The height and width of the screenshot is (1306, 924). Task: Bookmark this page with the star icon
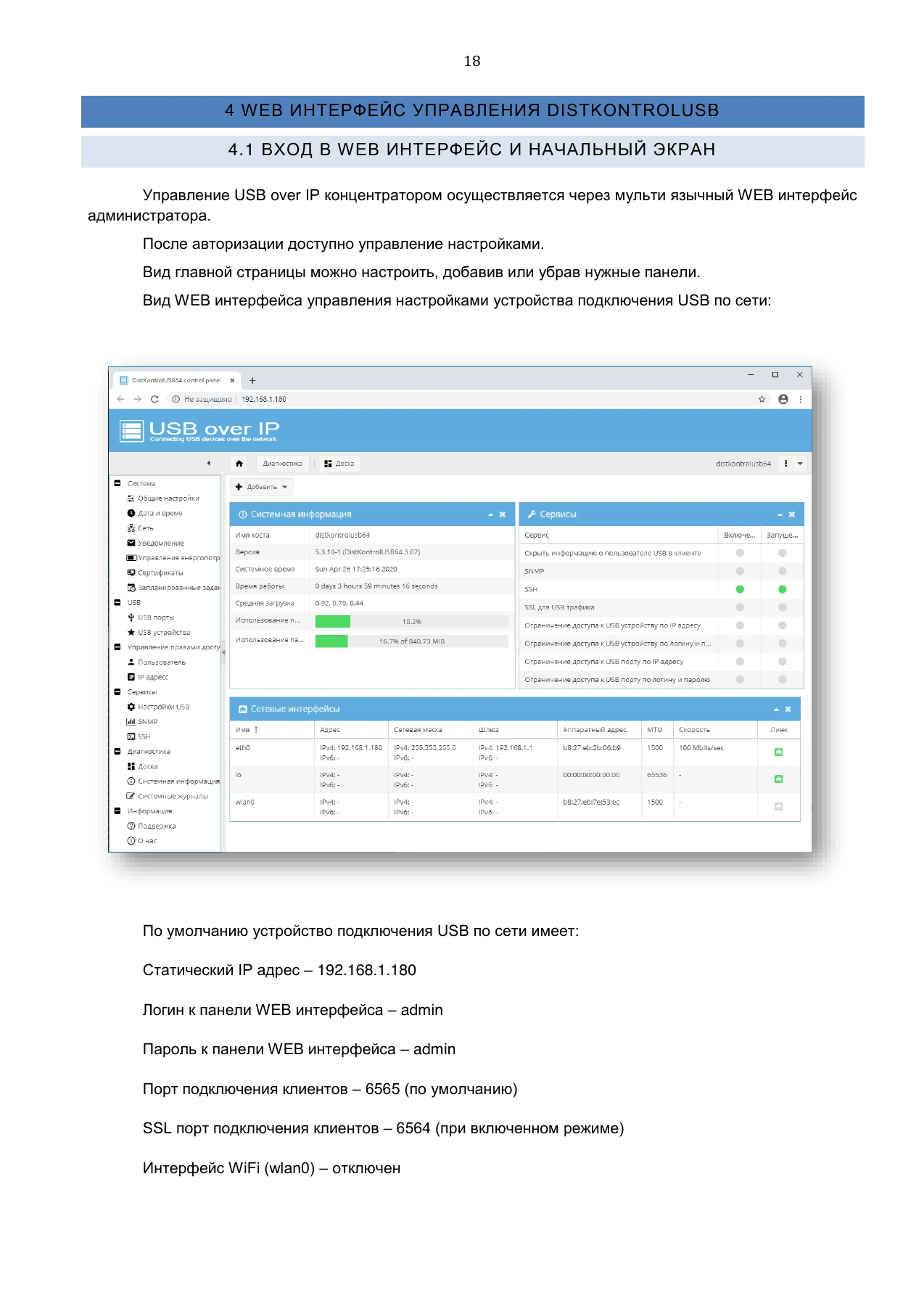762,399
